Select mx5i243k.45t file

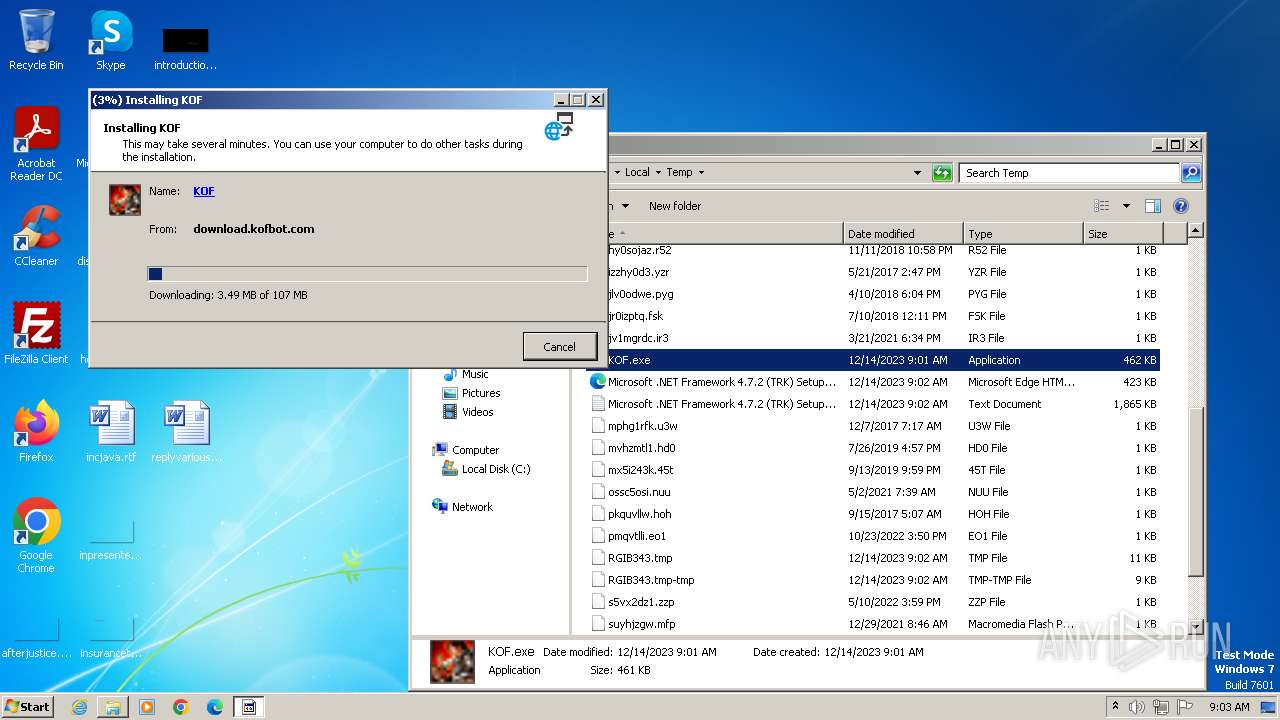[x=874, y=470]
